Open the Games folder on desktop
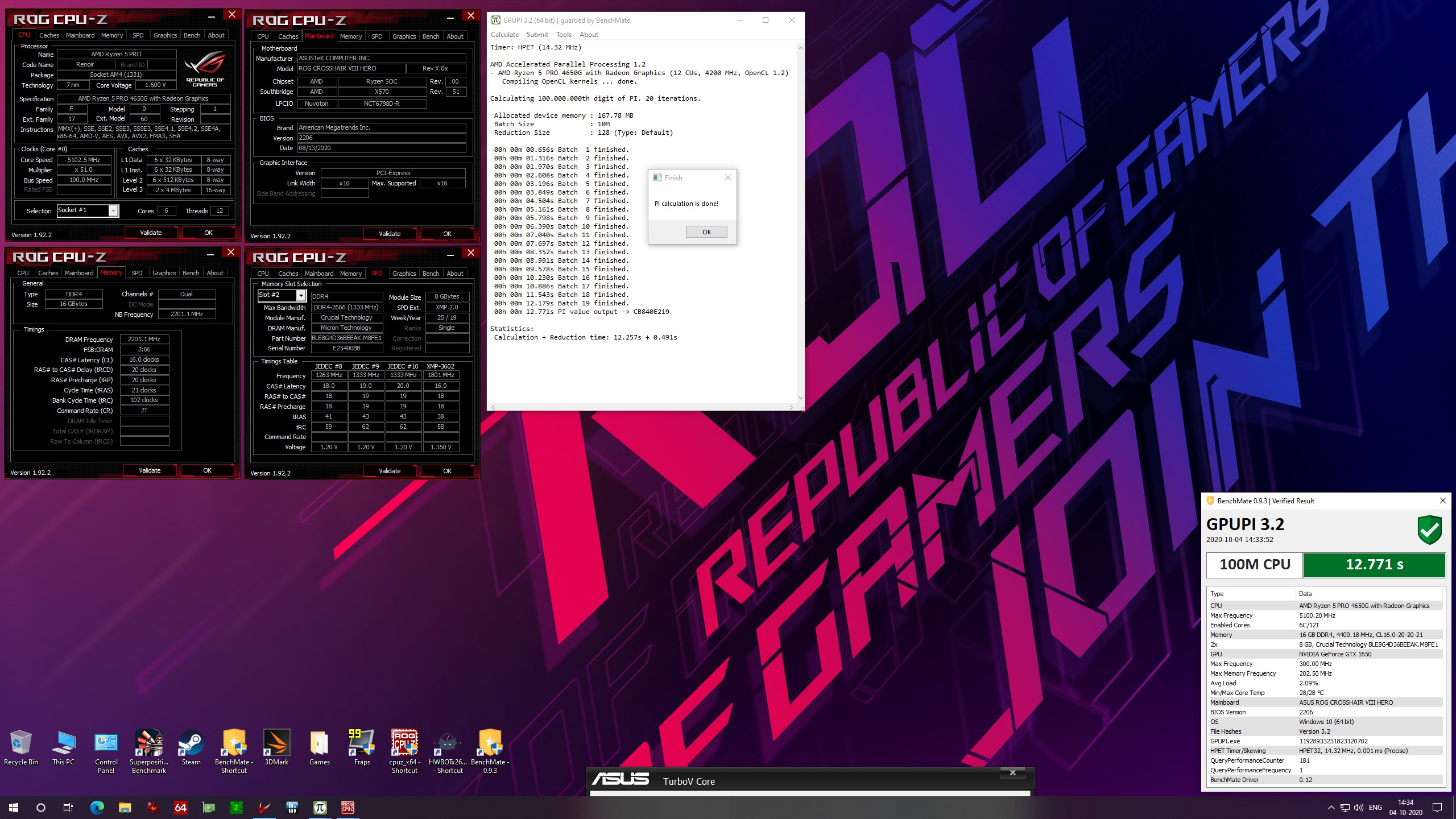Screen dimensions: 1456x819 pos(319,748)
